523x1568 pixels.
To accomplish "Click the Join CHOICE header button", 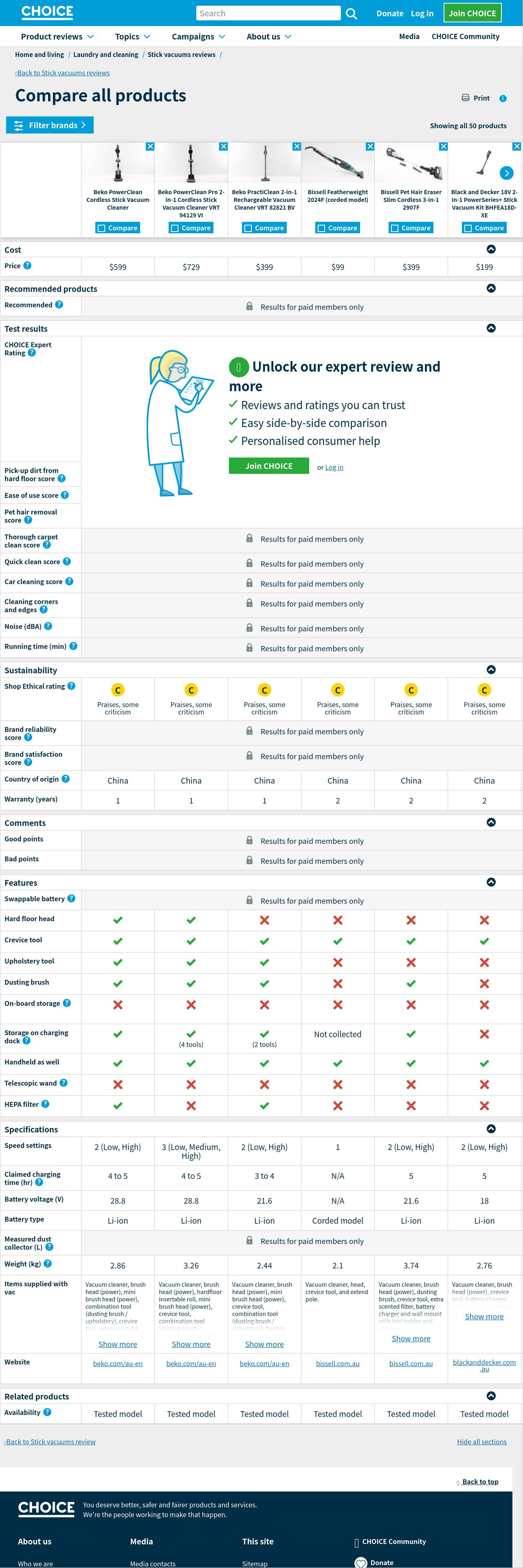I will tap(472, 13).
